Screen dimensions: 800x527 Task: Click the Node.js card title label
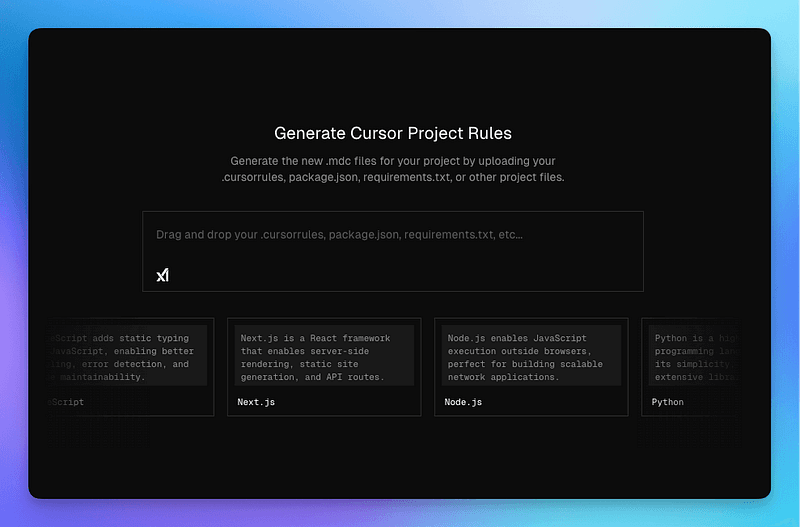tap(463, 402)
